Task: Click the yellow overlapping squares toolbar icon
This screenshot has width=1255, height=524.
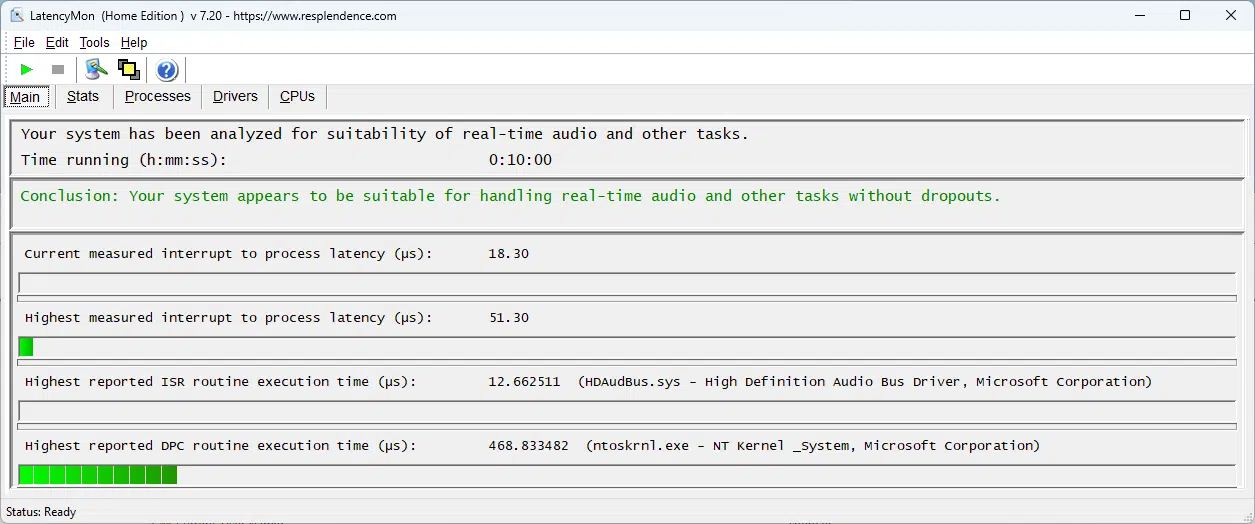Action: click(128, 70)
